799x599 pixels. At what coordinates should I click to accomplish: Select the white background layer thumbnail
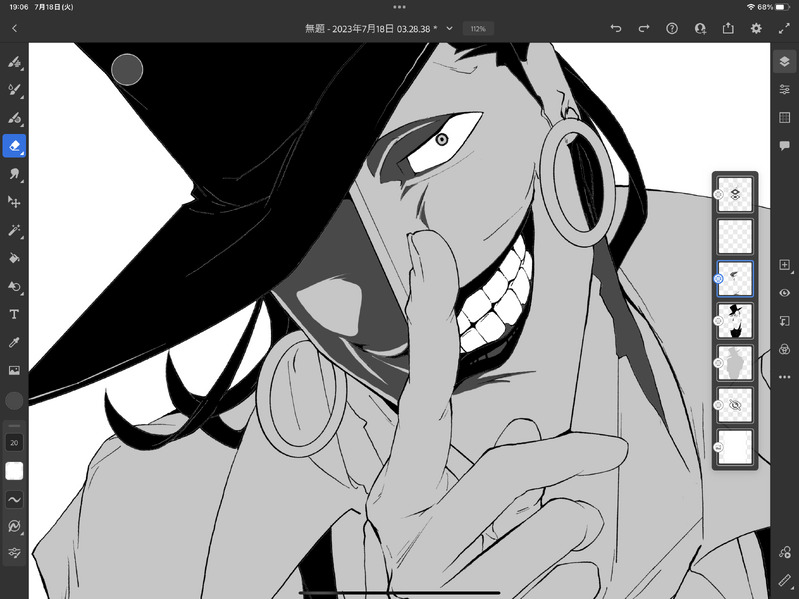click(735, 447)
